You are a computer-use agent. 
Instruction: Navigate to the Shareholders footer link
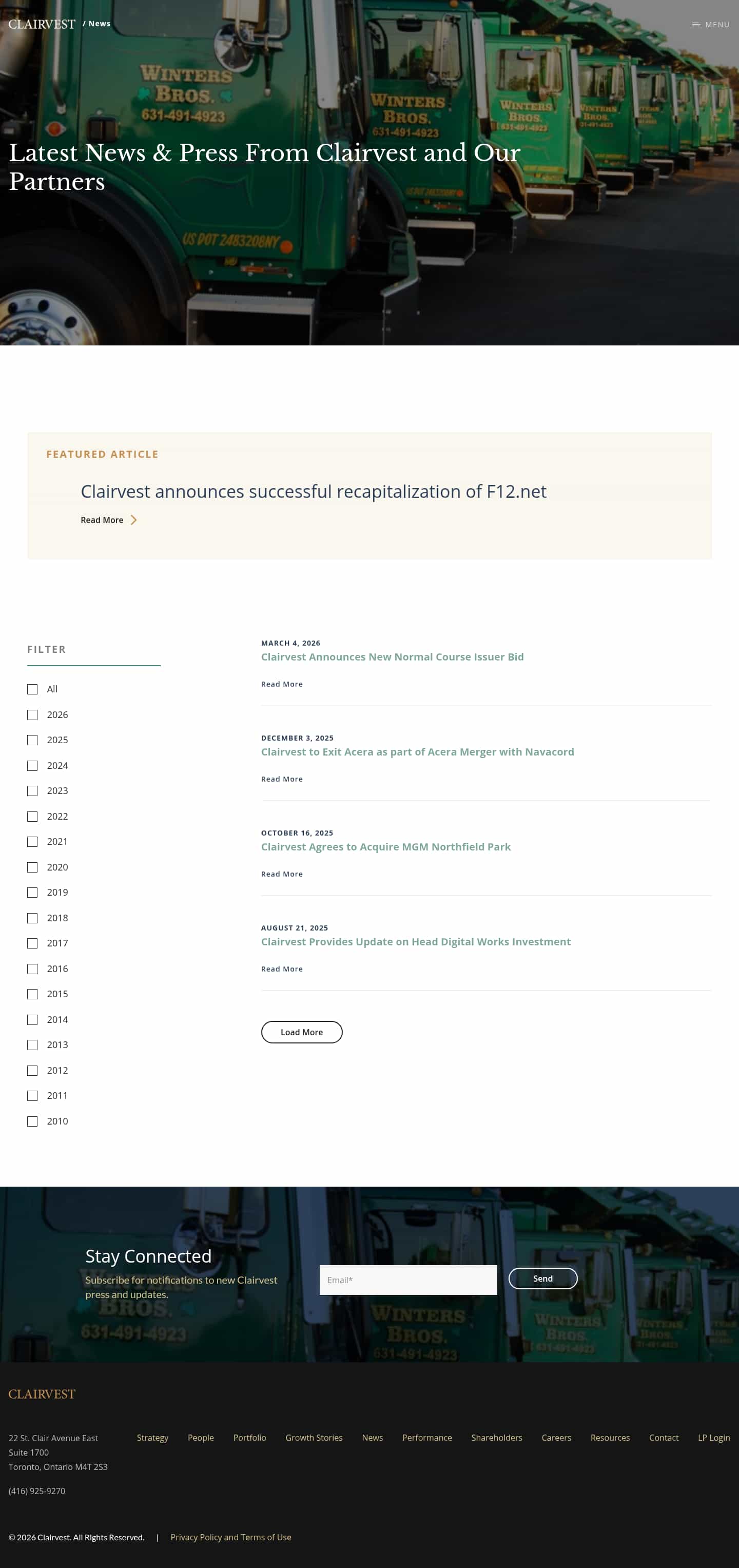point(497,1438)
